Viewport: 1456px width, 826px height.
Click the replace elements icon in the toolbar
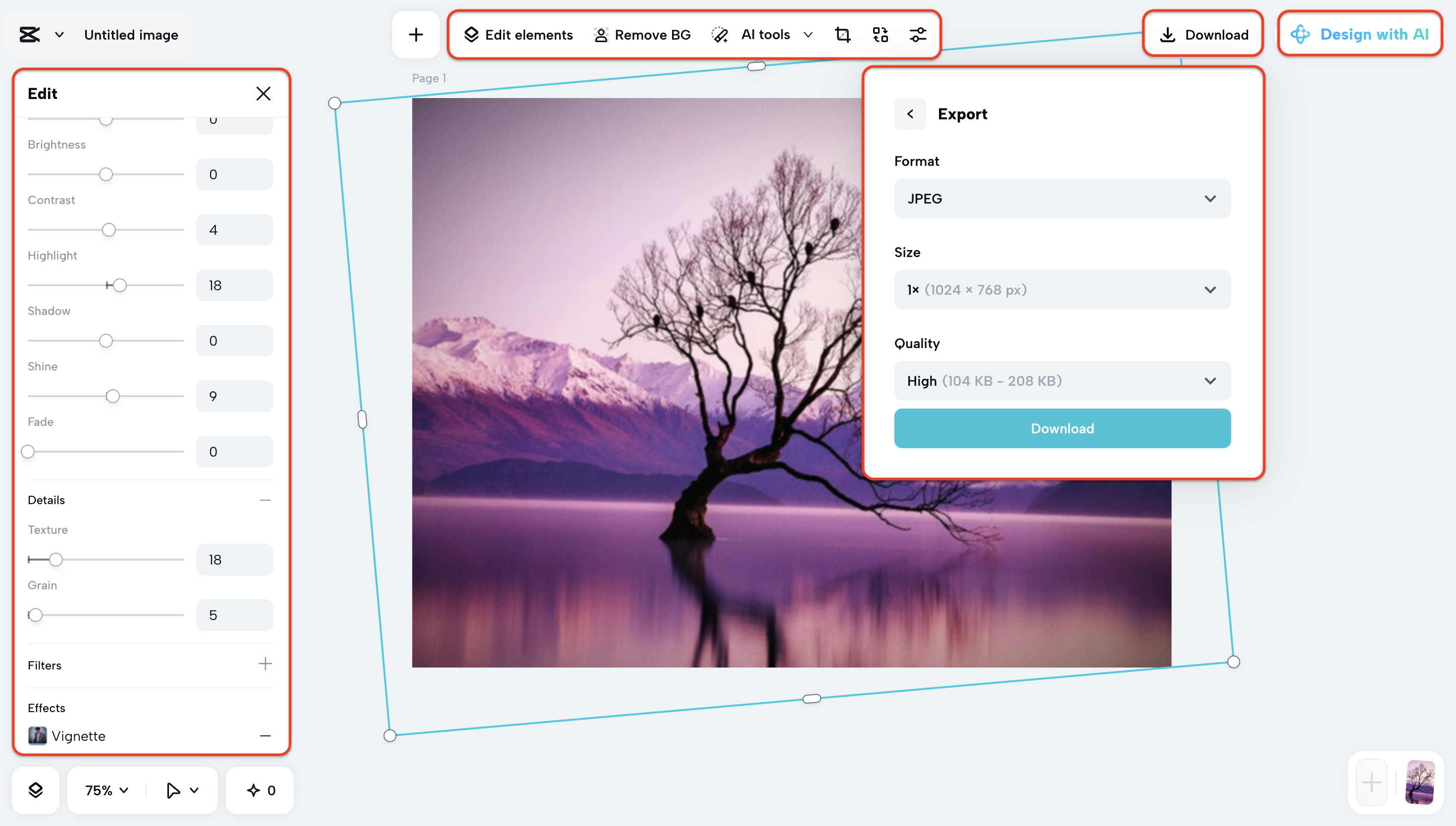coord(880,35)
